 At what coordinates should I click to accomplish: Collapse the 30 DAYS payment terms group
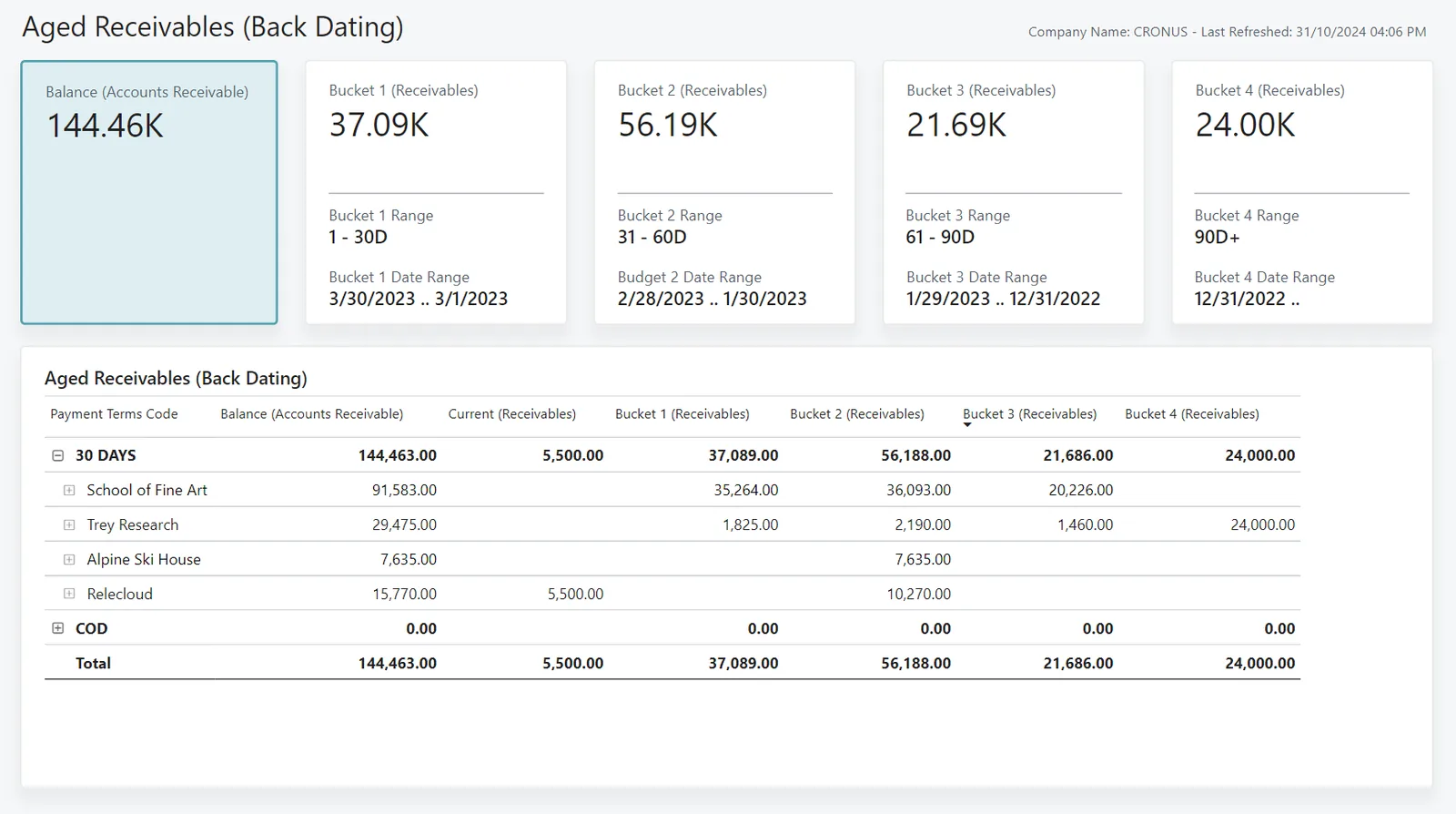coord(58,455)
